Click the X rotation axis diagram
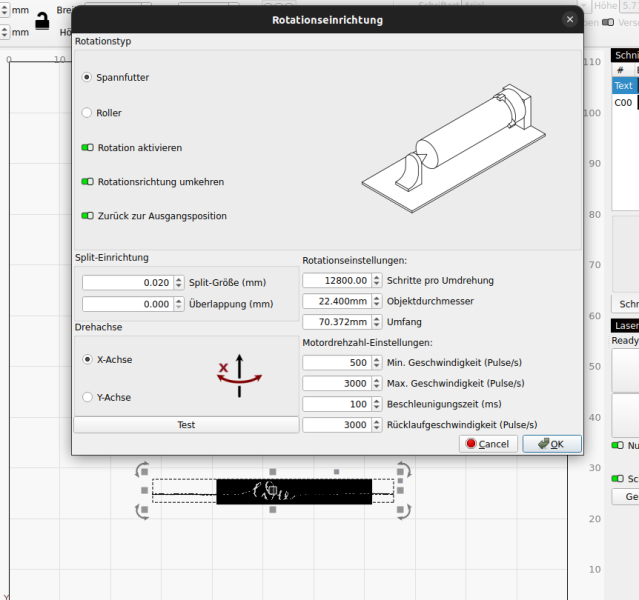The height and width of the screenshot is (600, 639). pos(239,375)
